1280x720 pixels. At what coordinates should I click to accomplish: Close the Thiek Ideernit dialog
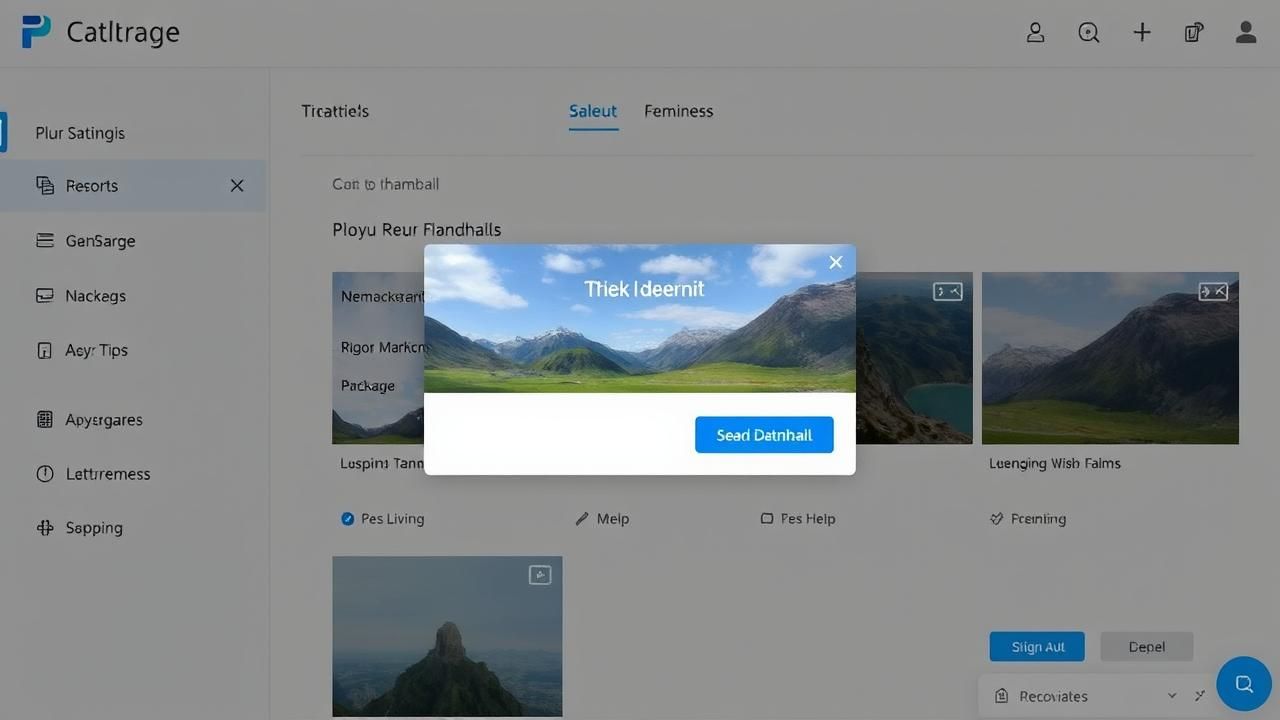coord(836,262)
